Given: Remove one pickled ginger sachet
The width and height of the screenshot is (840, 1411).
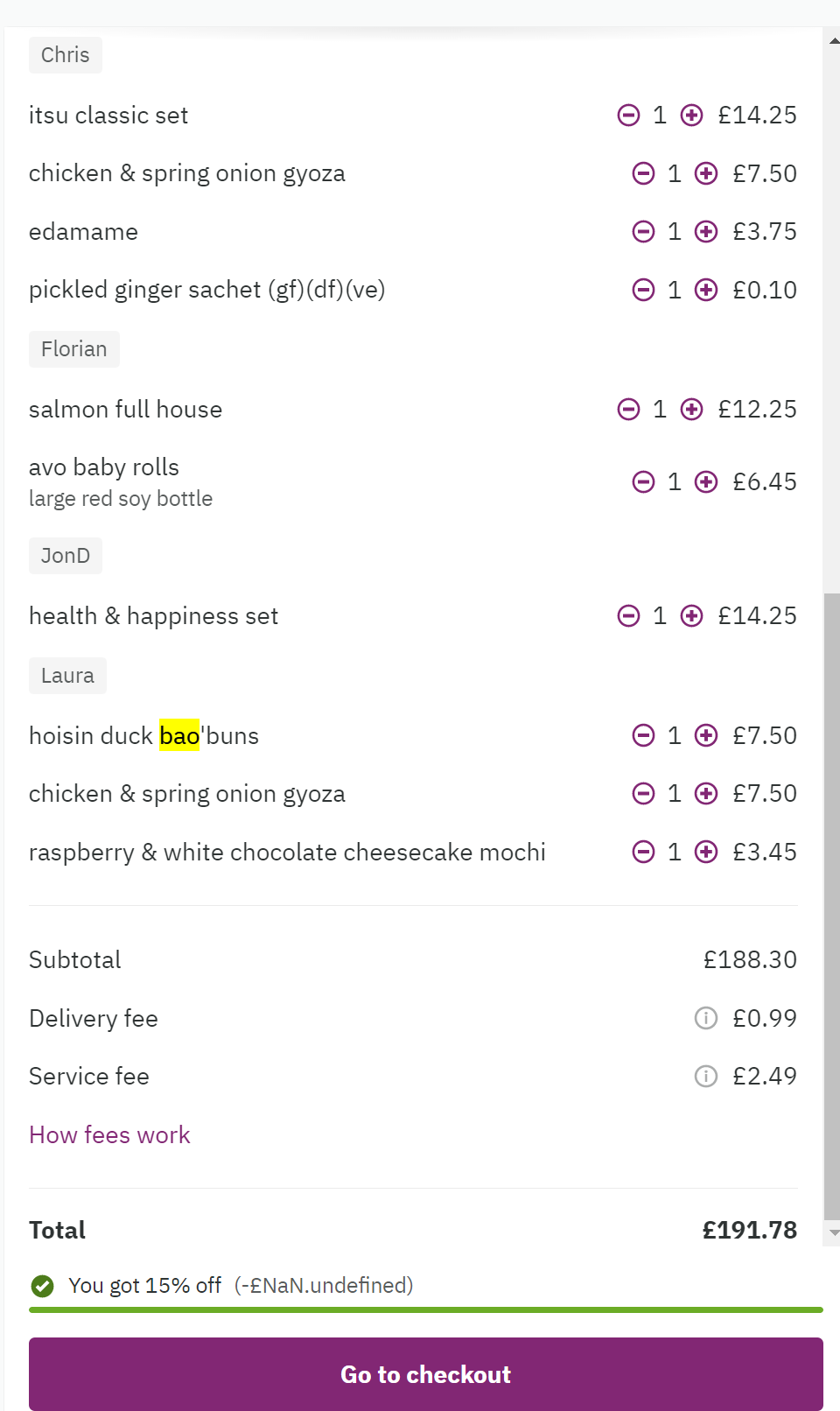Looking at the screenshot, I should click(643, 290).
